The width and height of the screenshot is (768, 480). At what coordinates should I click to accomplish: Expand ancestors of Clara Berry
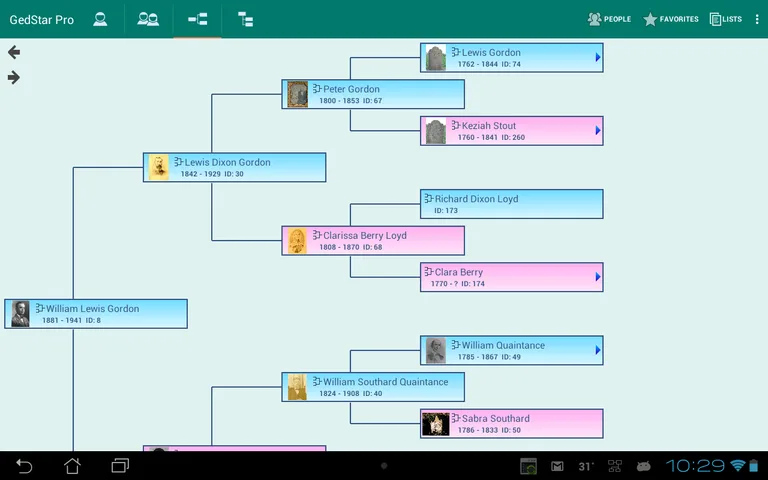598,277
